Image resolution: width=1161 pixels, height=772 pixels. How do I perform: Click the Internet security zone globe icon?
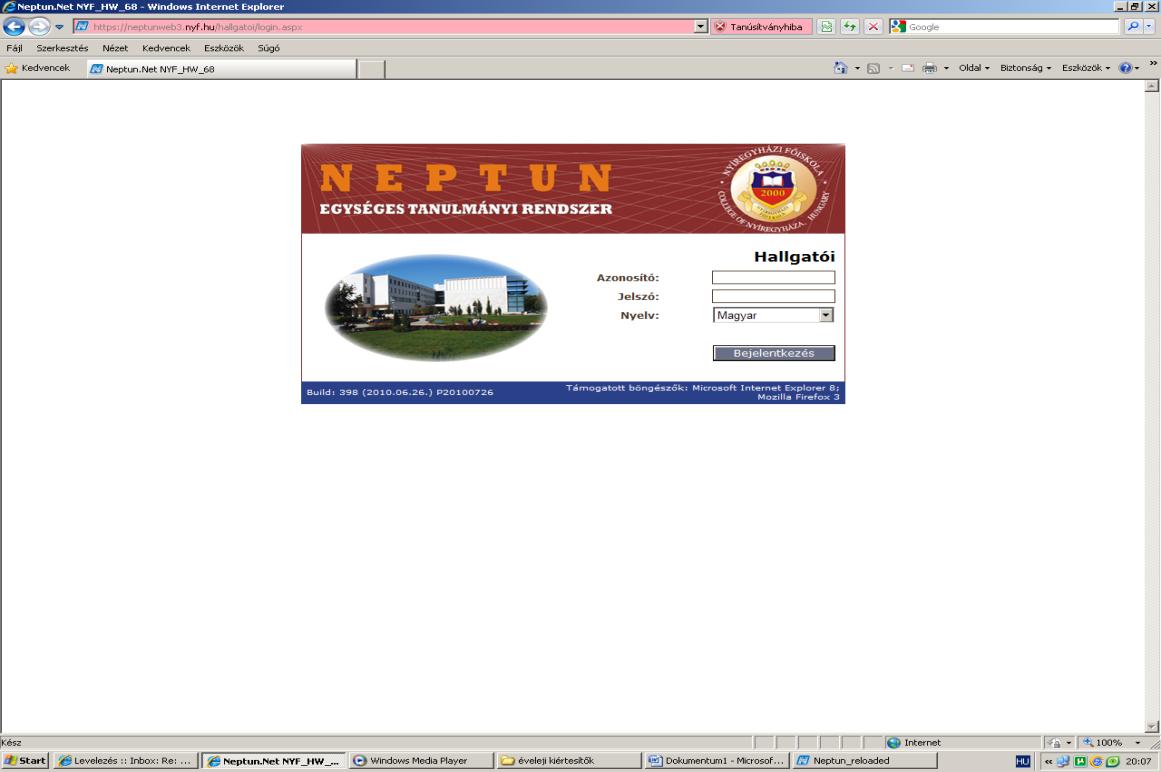pyautogui.click(x=894, y=742)
